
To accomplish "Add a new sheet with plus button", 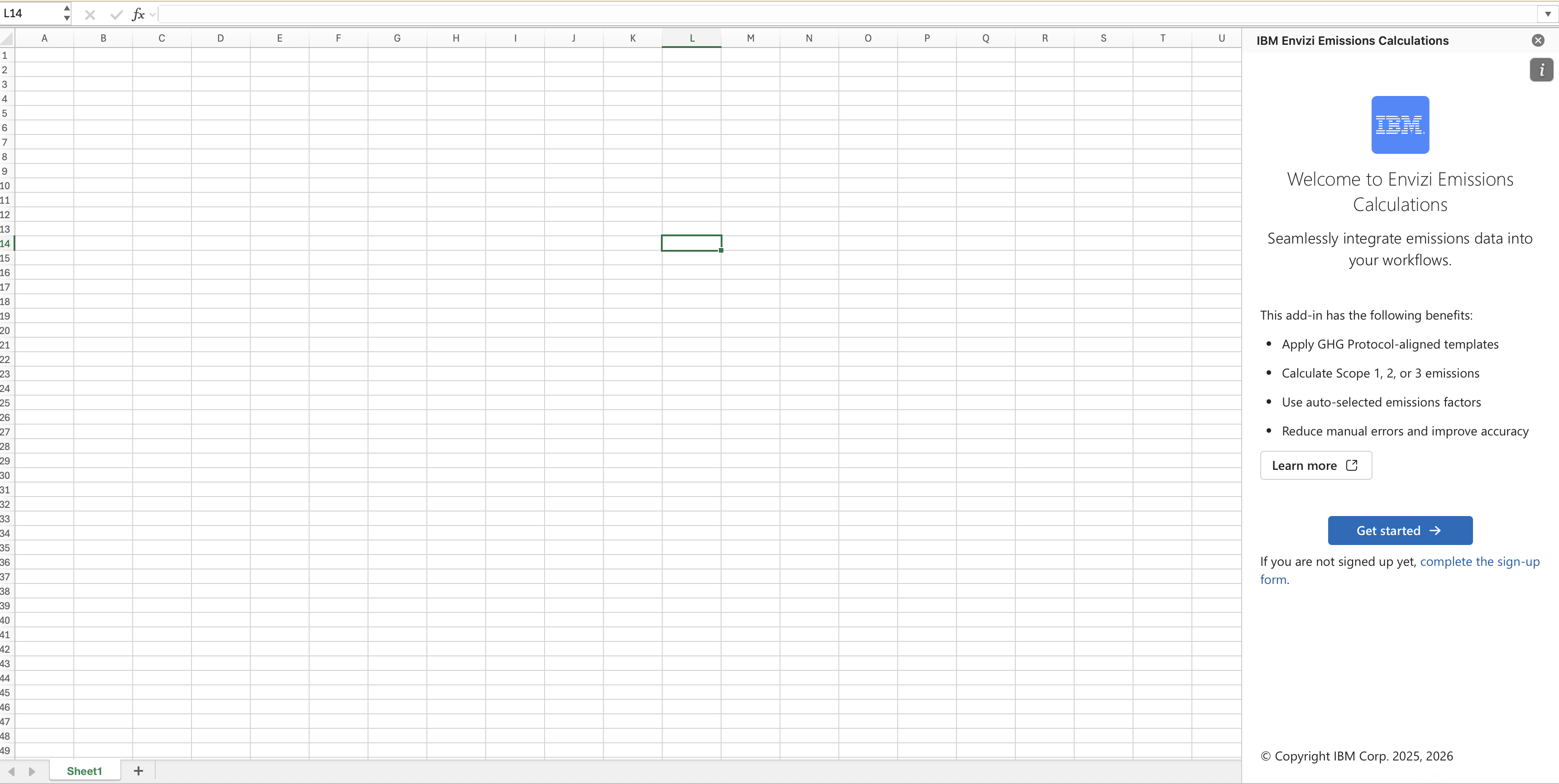I will [138, 771].
